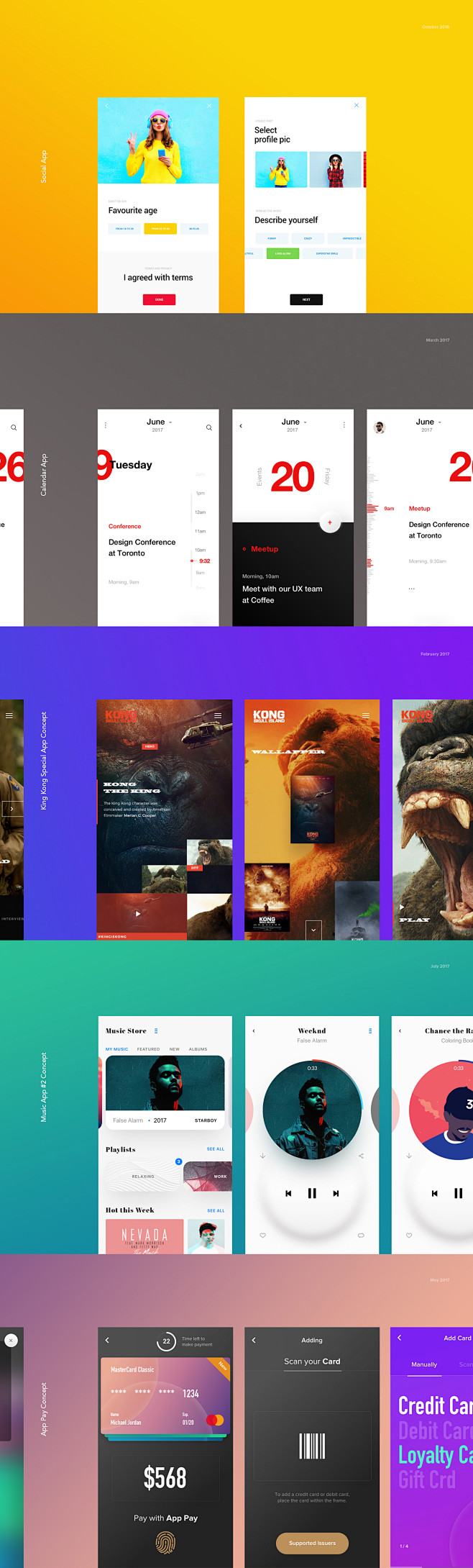
Task: Expand the down chevron on Kong Wallpaper screen
Action: pyautogui.click(x=313, y=930)
